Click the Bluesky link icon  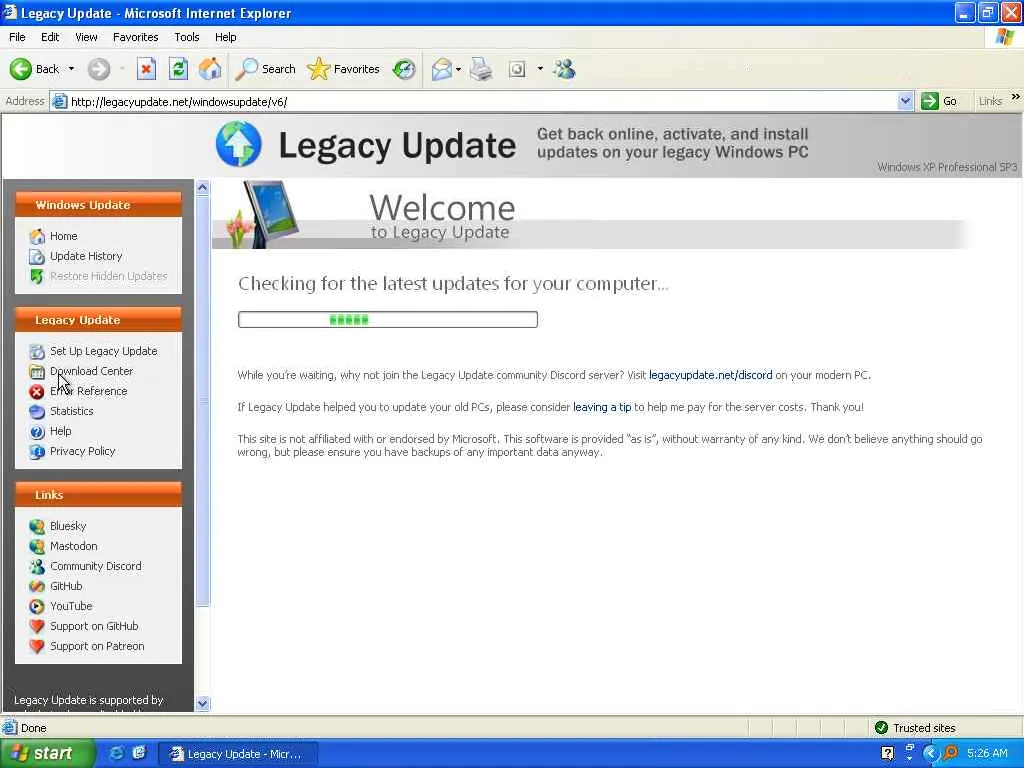click(x=37, y=526)
